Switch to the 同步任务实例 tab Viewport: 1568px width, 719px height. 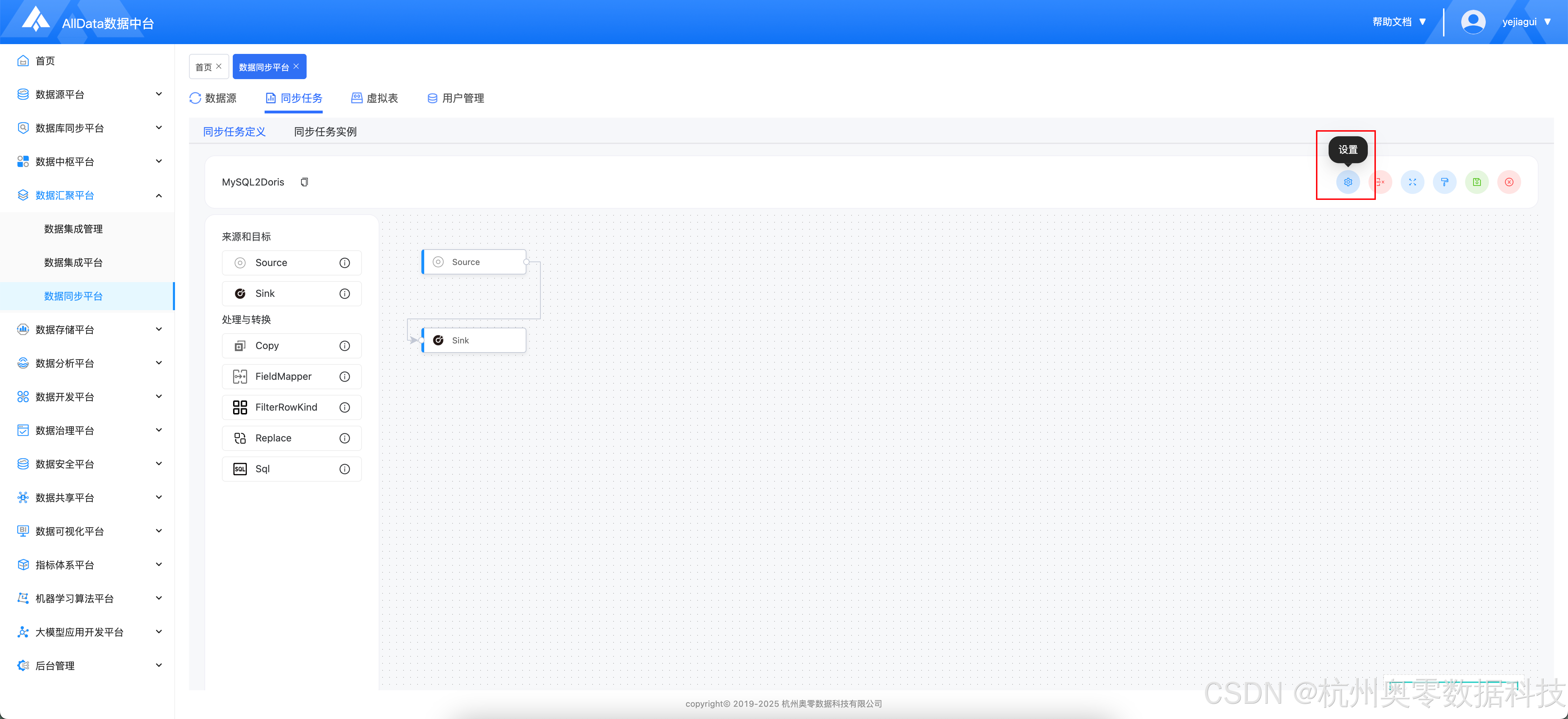[325, 132]
